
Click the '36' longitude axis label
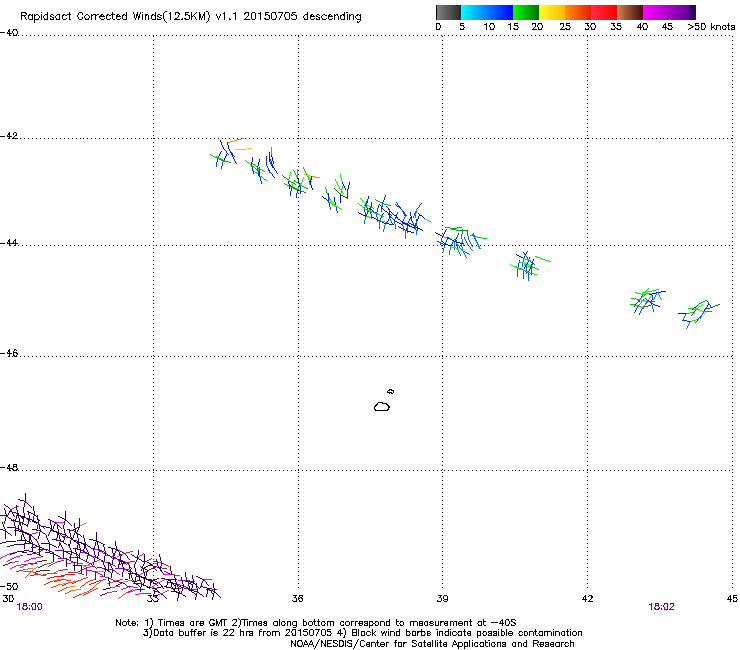[297, 599]
